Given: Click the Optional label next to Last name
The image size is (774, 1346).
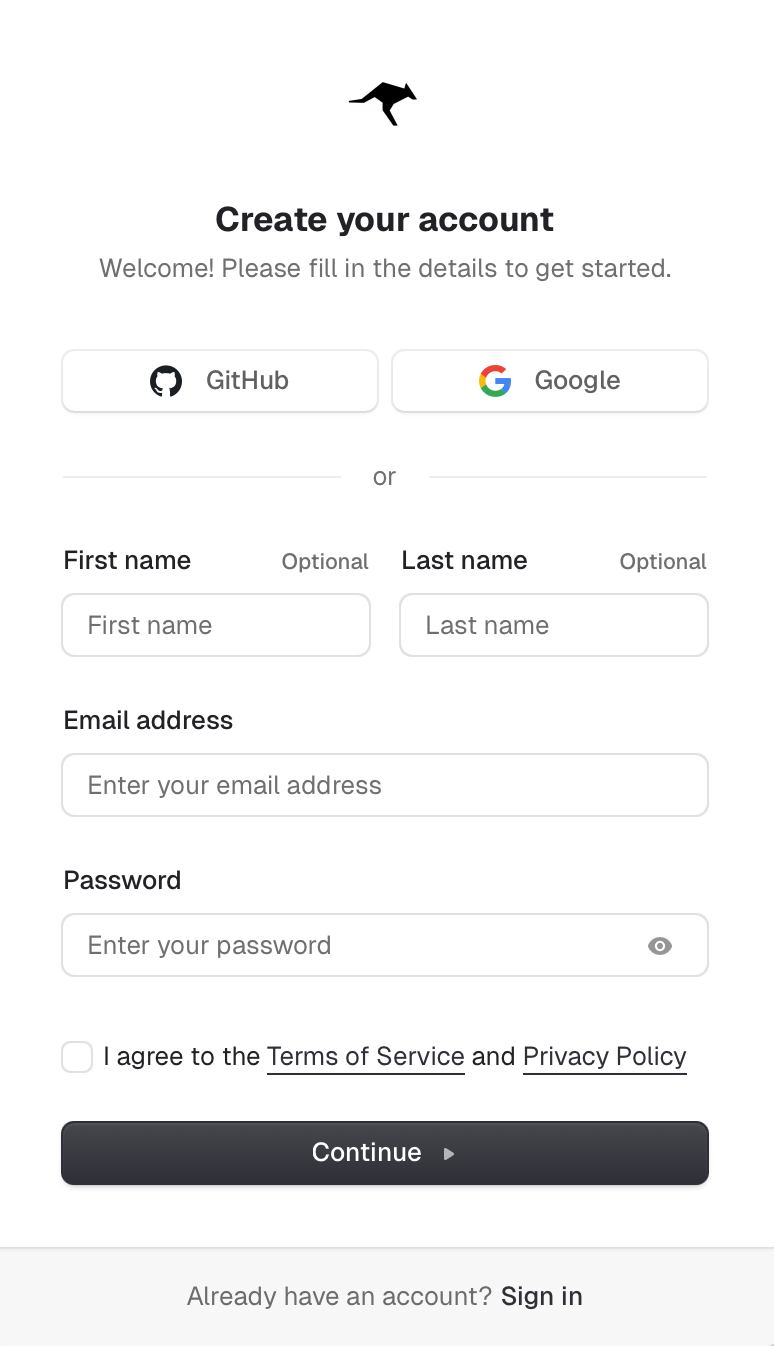Looking at the screenshot, I should (662, 561).
